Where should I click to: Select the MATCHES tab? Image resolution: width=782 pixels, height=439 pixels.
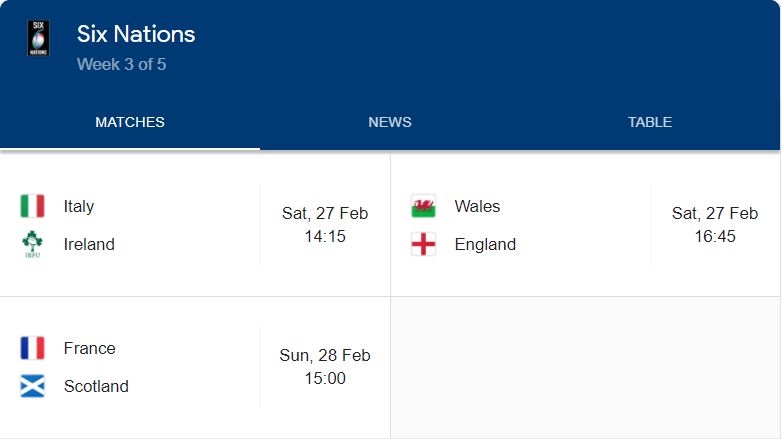130,122
